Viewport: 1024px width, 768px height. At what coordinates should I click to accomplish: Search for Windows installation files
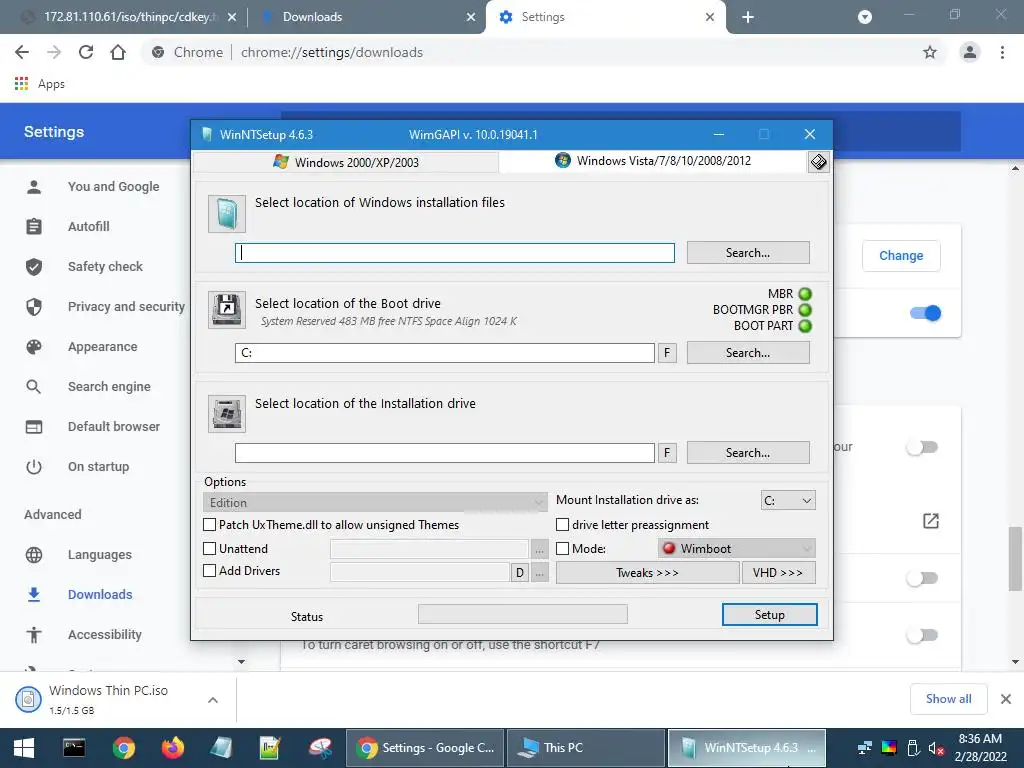click(748, 253)
